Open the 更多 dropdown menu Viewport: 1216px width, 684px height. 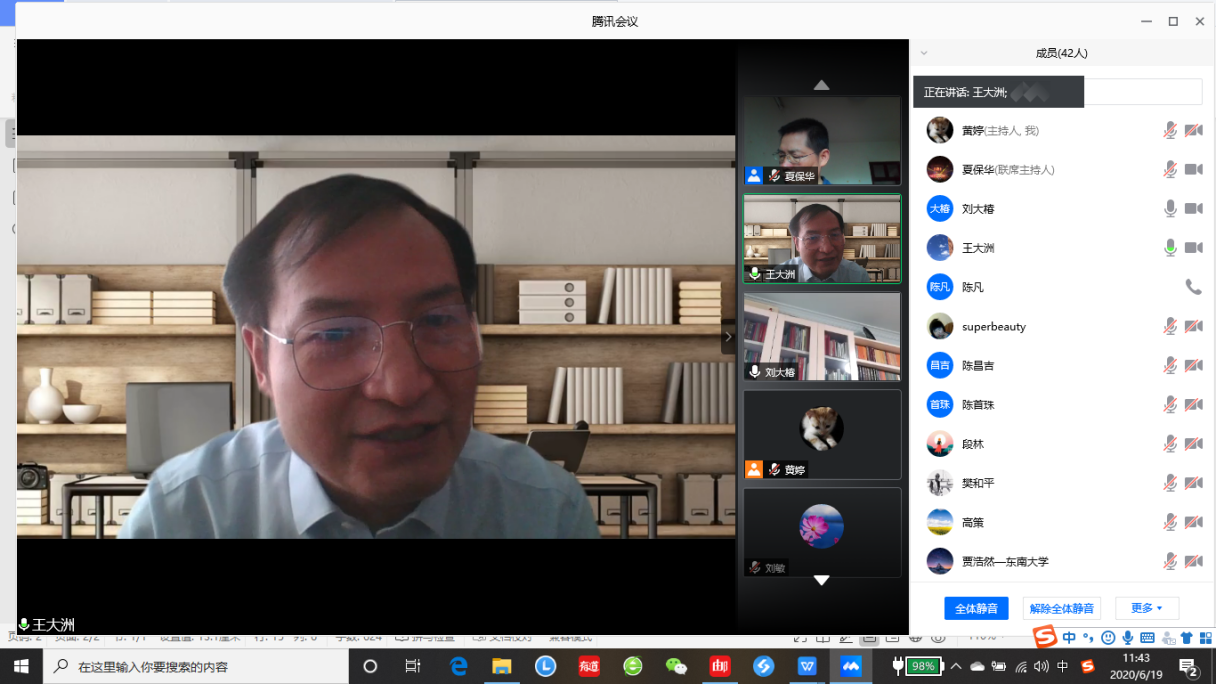click(x=1146, y=608)
